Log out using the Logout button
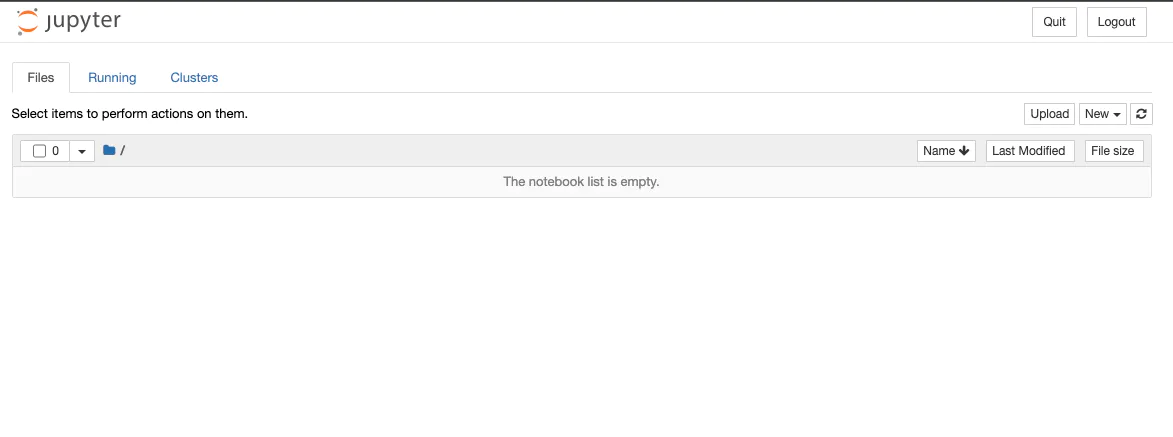 1116,22
